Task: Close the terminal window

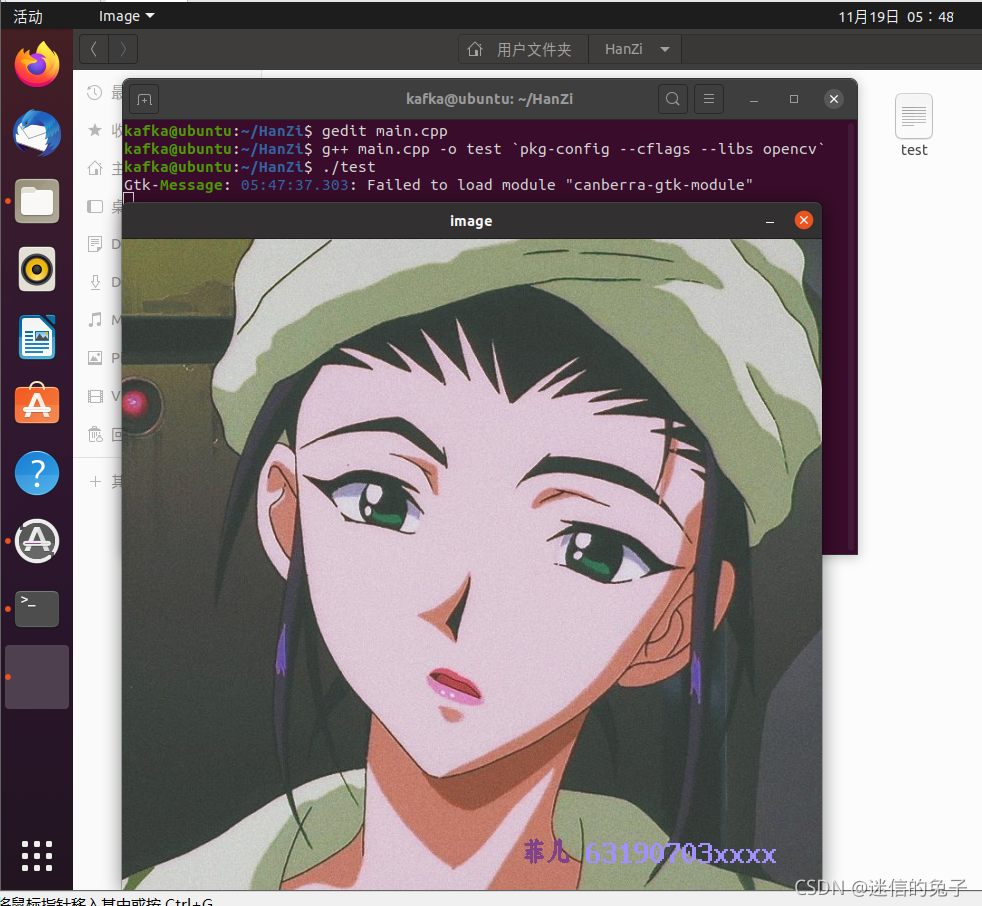Action: (834, 99)
